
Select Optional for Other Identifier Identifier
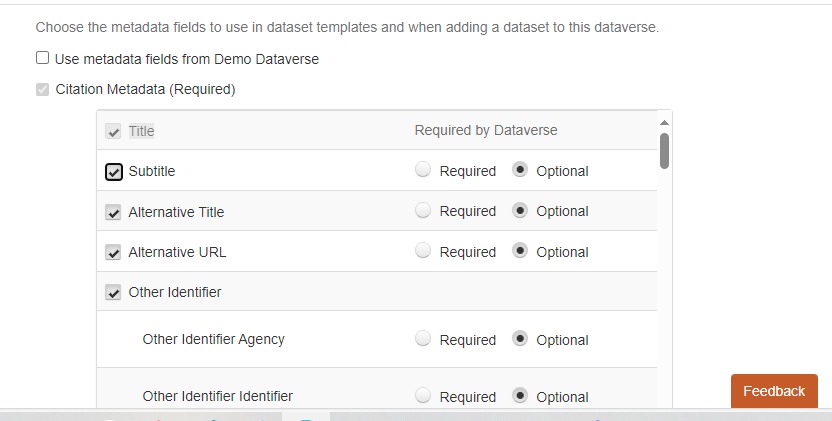click(520, 396)
